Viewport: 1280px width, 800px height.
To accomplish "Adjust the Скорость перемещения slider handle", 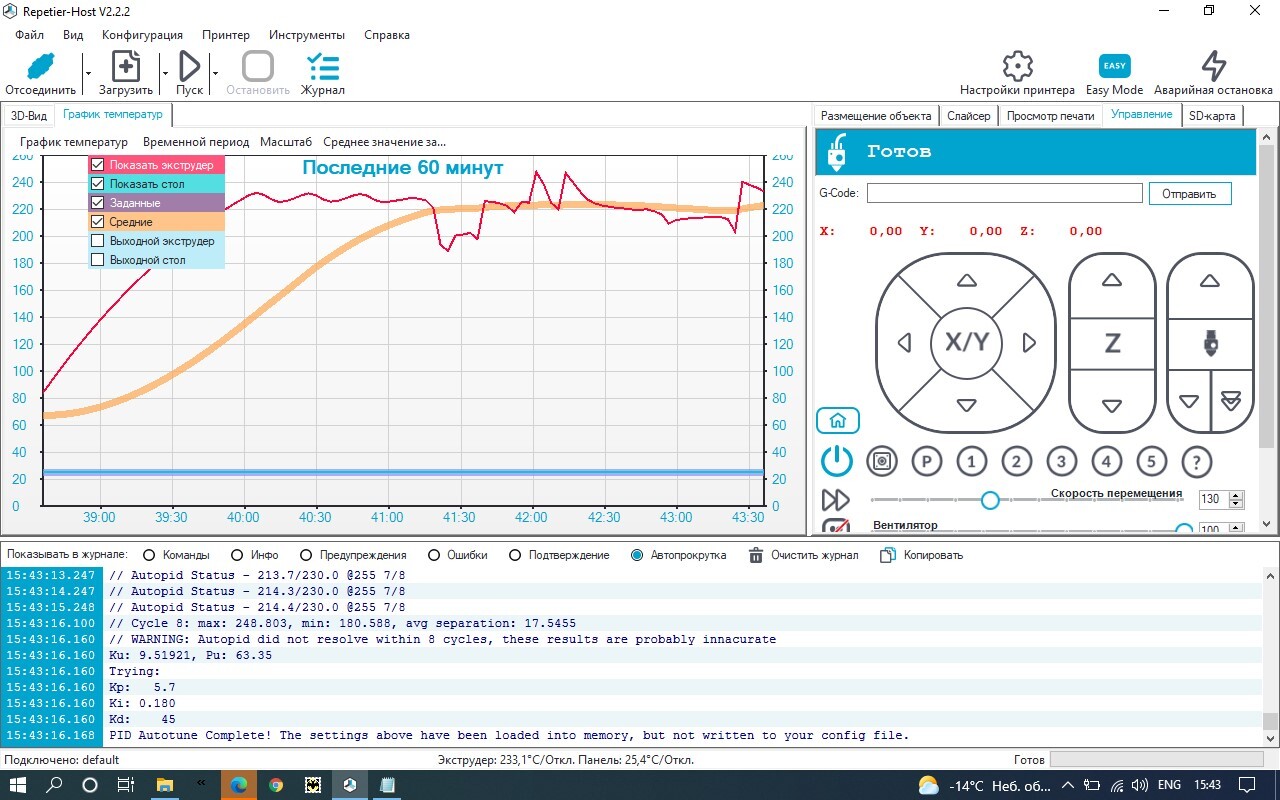I will (x=990, y=500).
